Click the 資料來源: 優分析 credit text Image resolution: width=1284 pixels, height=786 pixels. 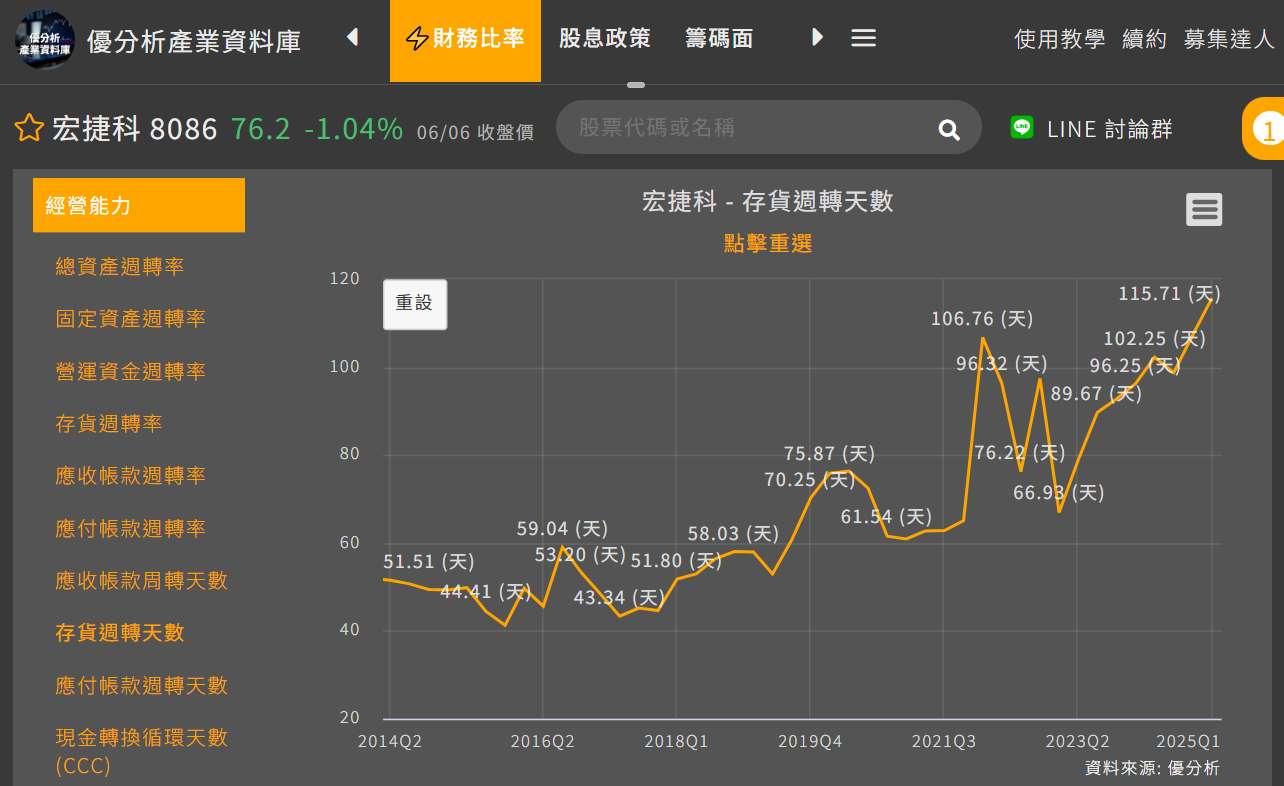[1152, 768]
